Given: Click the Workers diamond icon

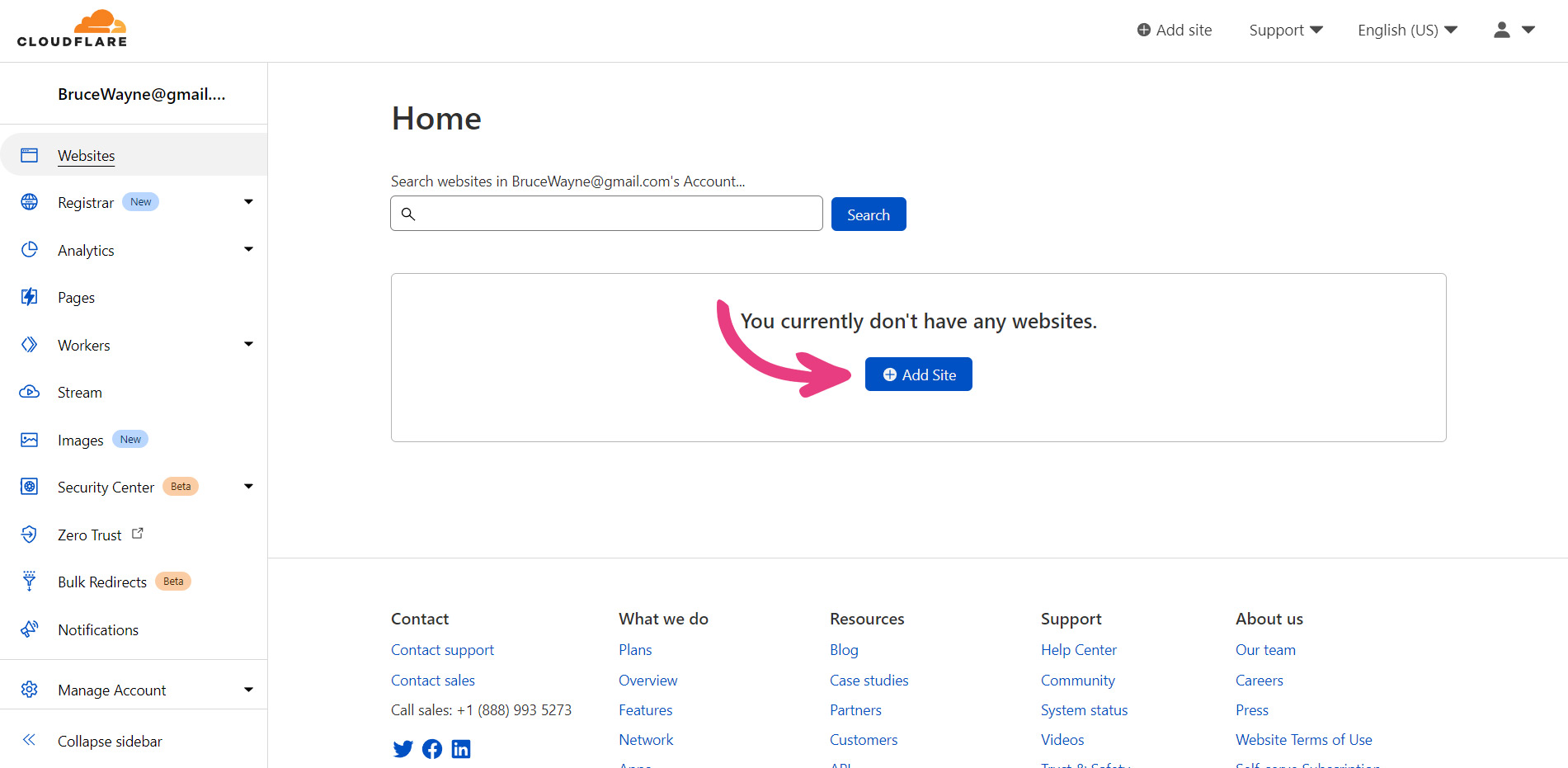Looking at the screenshot, I should pos(30,345).
